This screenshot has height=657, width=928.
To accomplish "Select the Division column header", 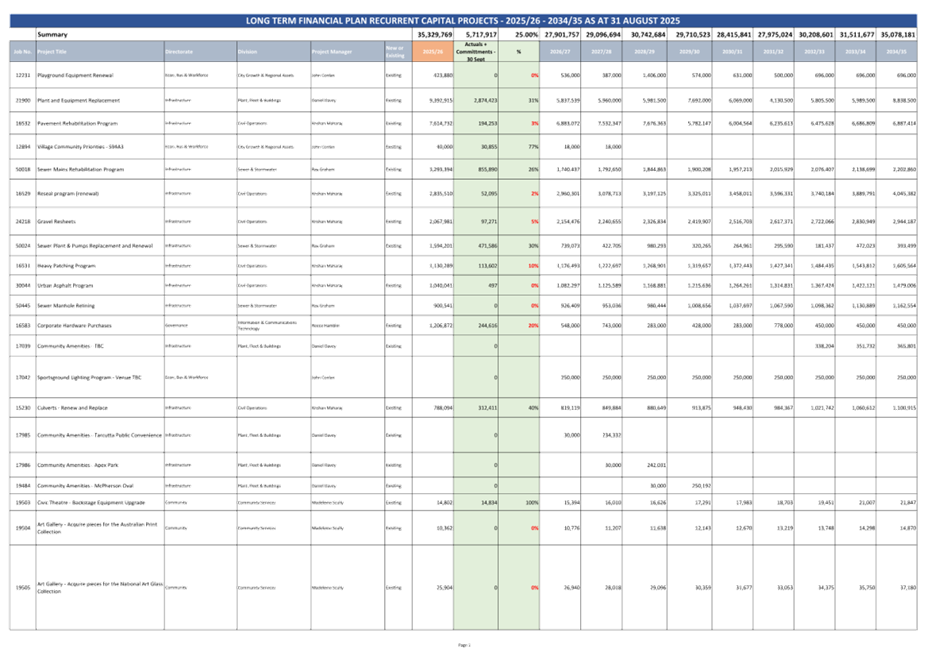I will [x=272, y=50].
